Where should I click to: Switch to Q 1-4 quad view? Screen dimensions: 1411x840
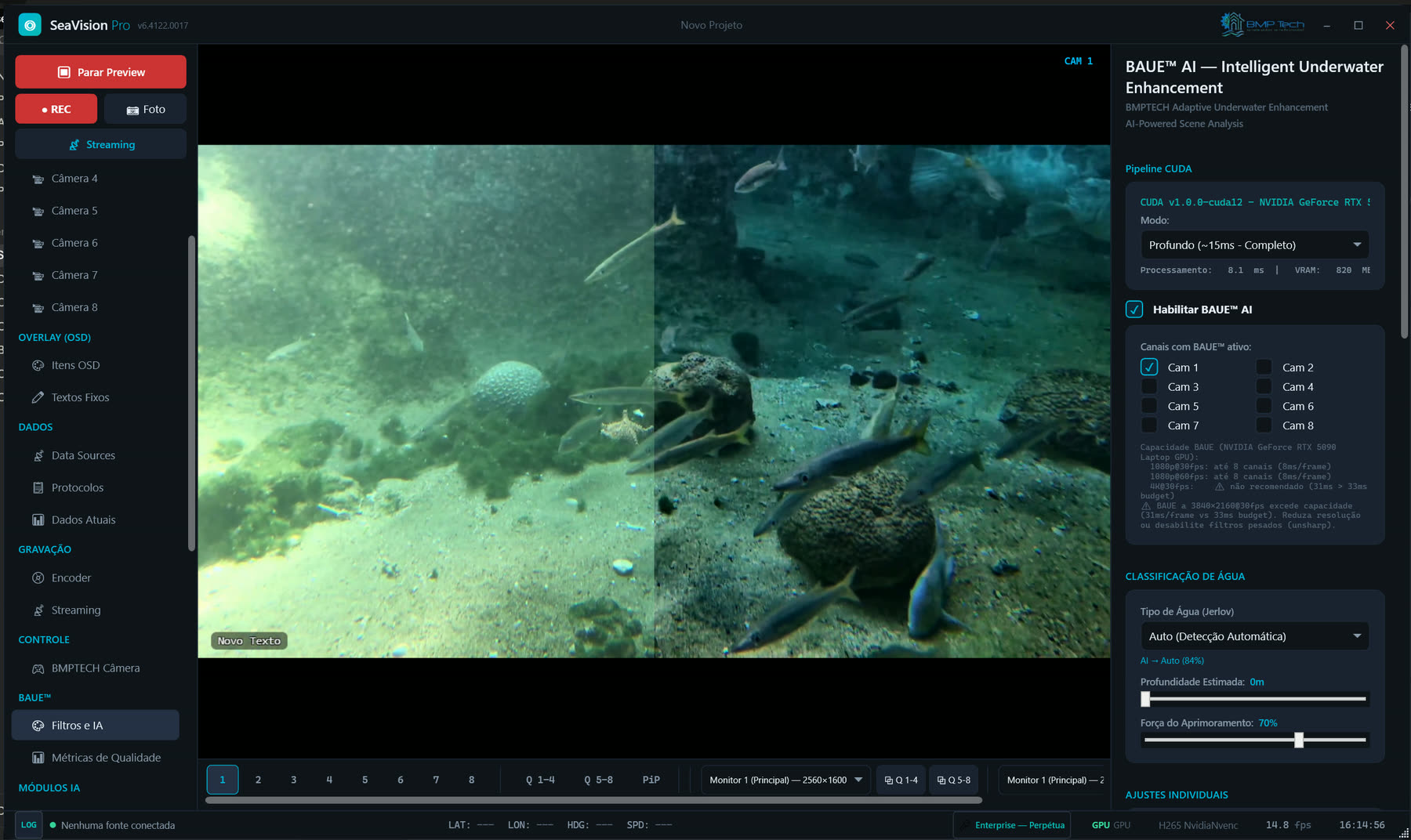click(540, 780)
